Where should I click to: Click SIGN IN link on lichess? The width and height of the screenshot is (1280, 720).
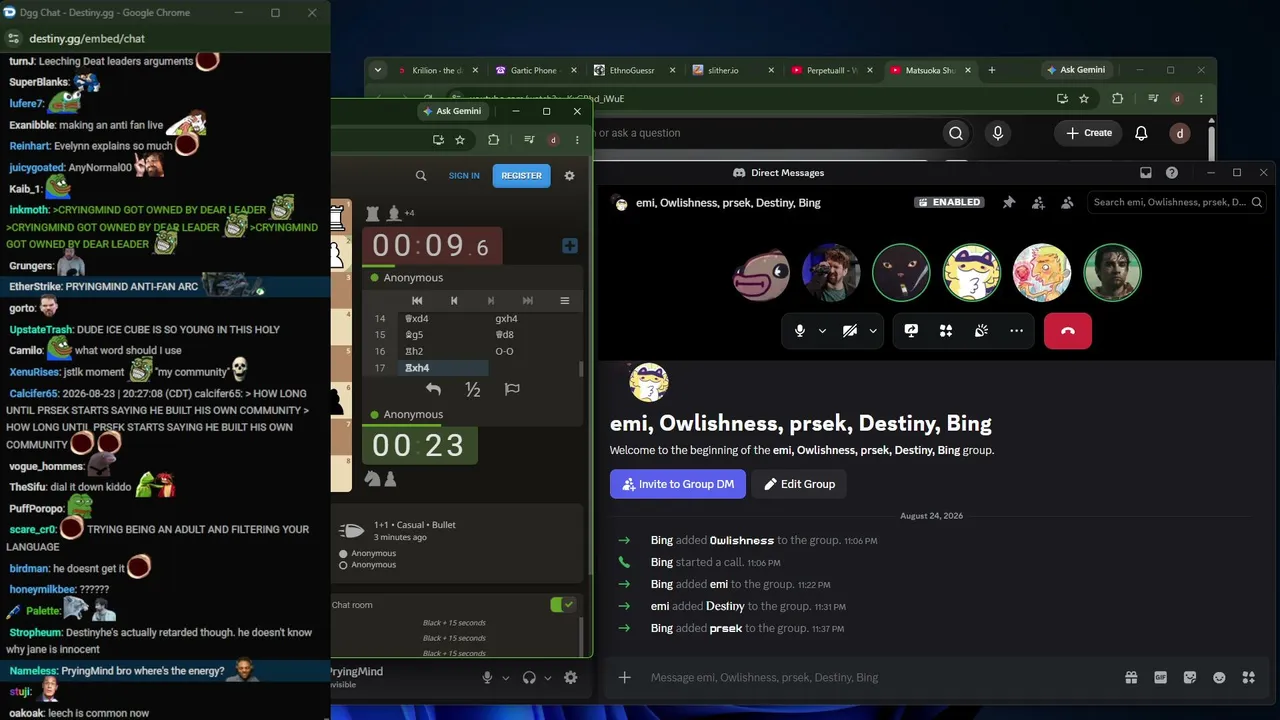click(464, 175)
